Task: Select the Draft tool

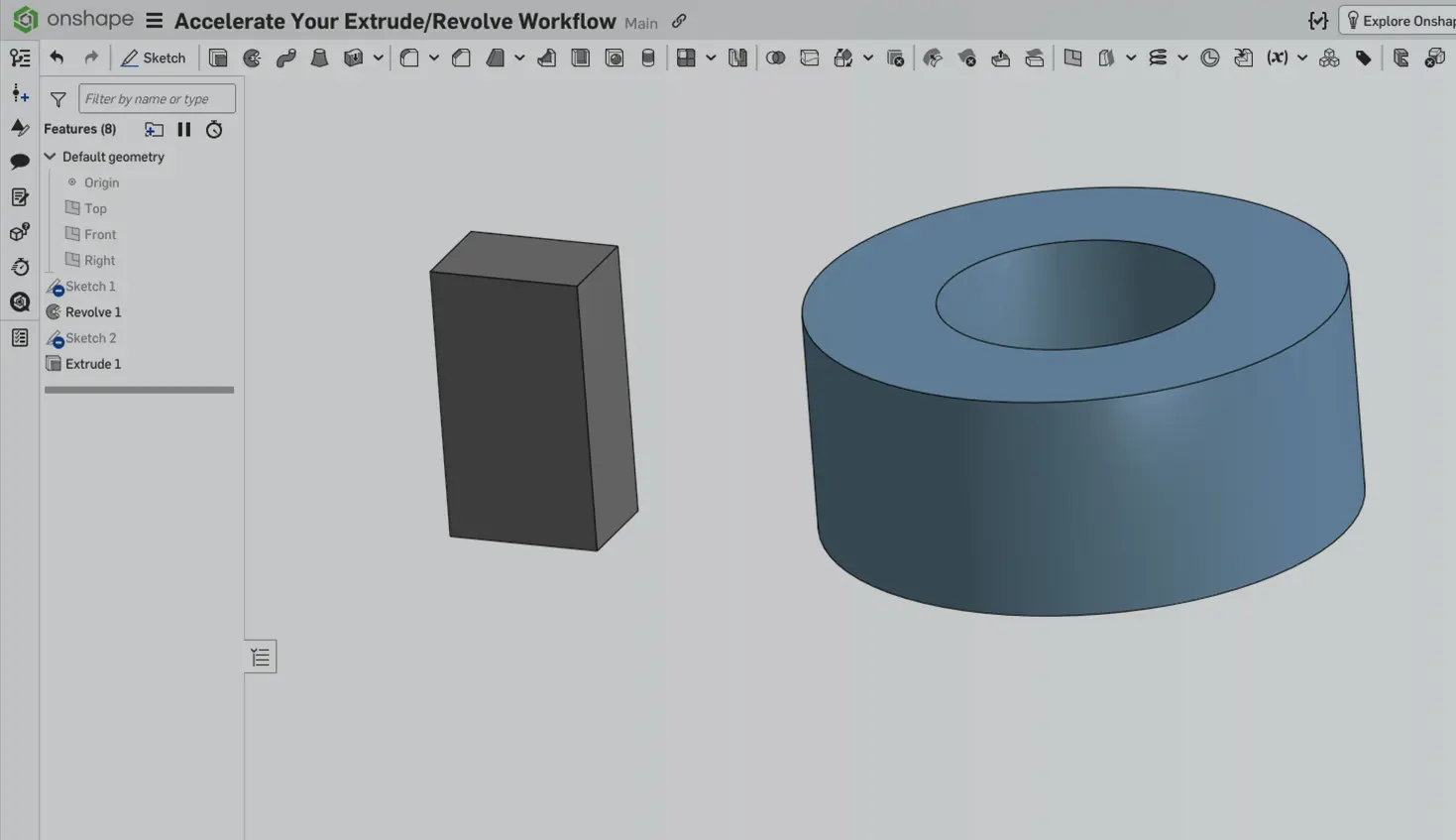Action: pos(495,58)
